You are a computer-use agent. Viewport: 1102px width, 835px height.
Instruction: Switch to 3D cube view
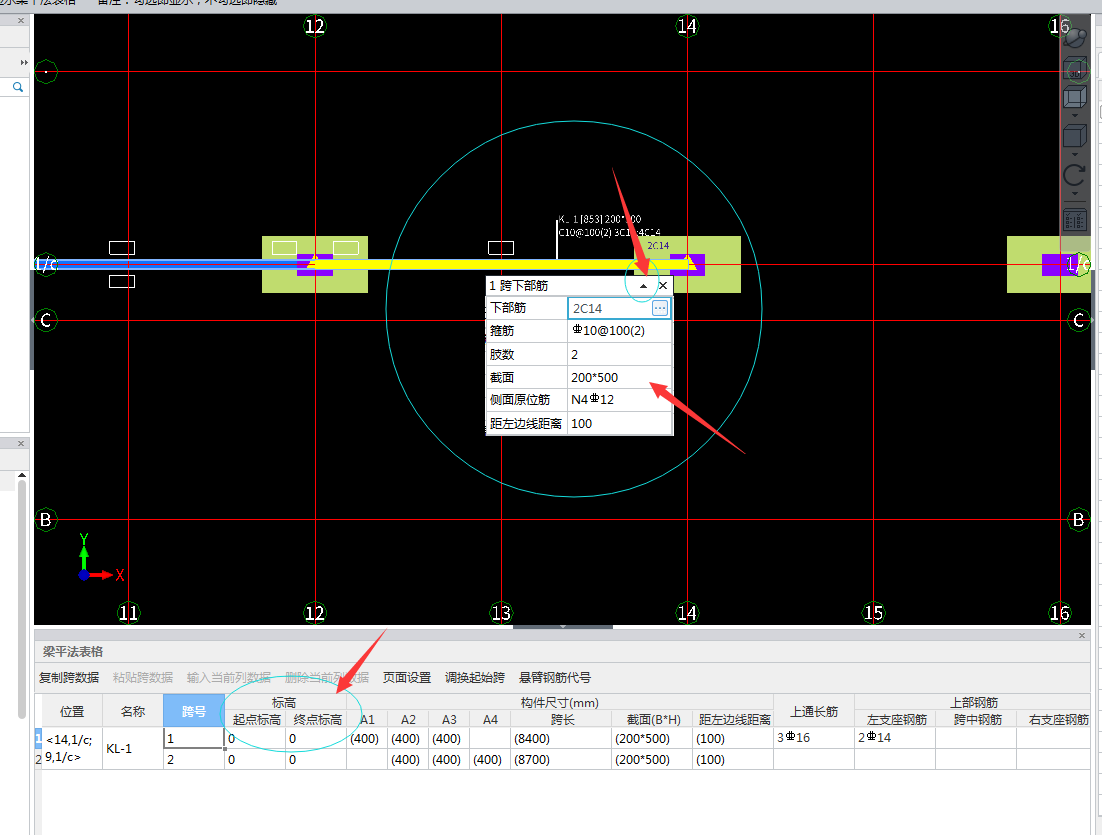coord(1075,70)
